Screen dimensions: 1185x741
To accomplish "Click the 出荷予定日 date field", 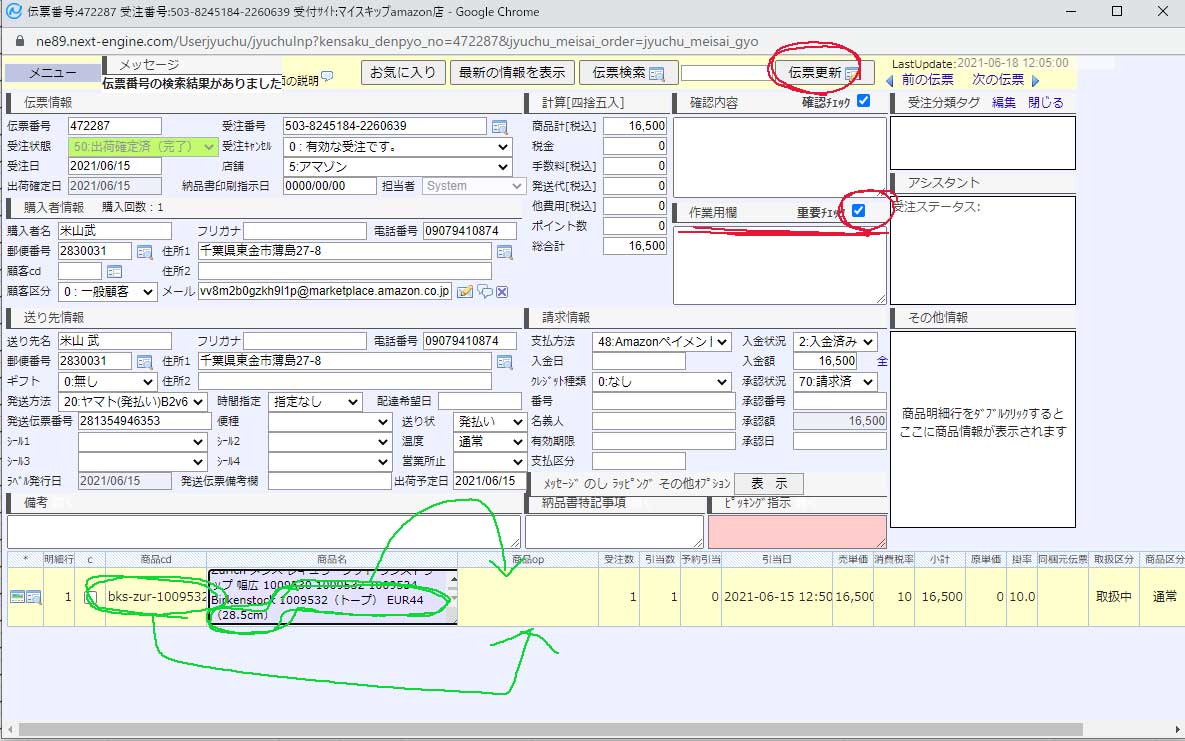I will (x=489, y=481).
